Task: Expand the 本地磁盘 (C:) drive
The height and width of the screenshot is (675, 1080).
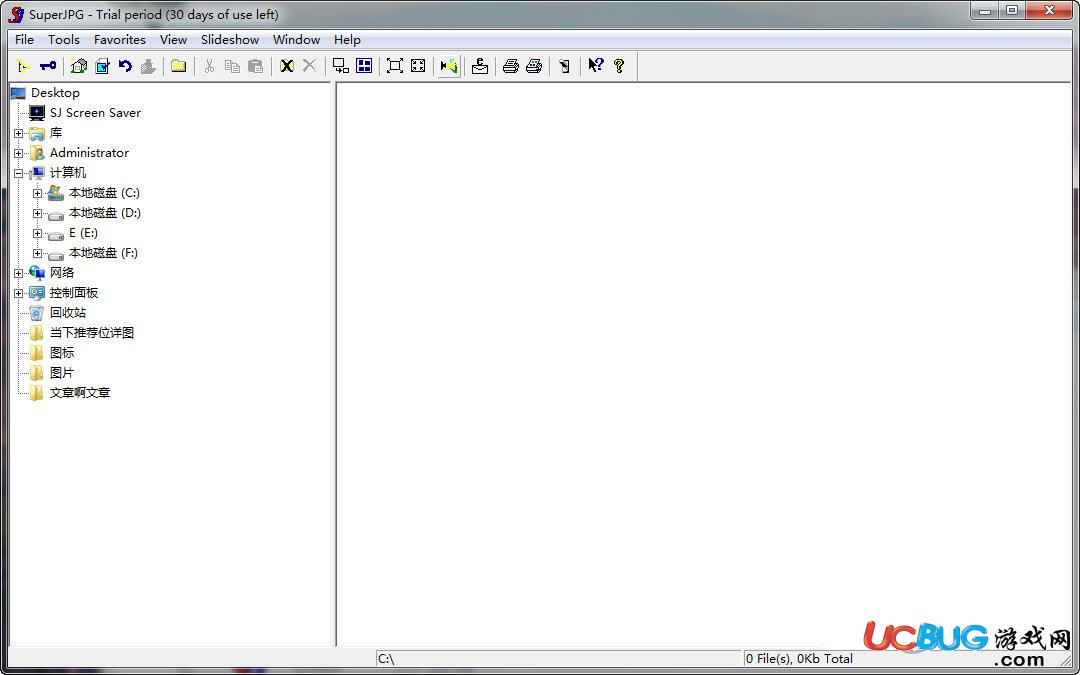Action: pyautogui.click(x=38, y=193)
